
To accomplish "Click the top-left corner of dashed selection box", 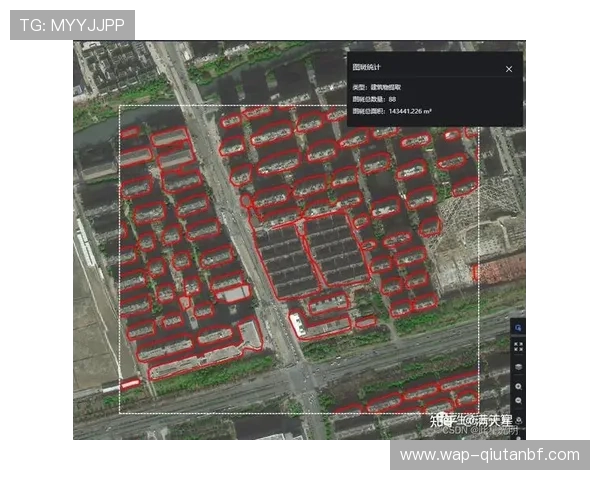I will pos(120,106).
